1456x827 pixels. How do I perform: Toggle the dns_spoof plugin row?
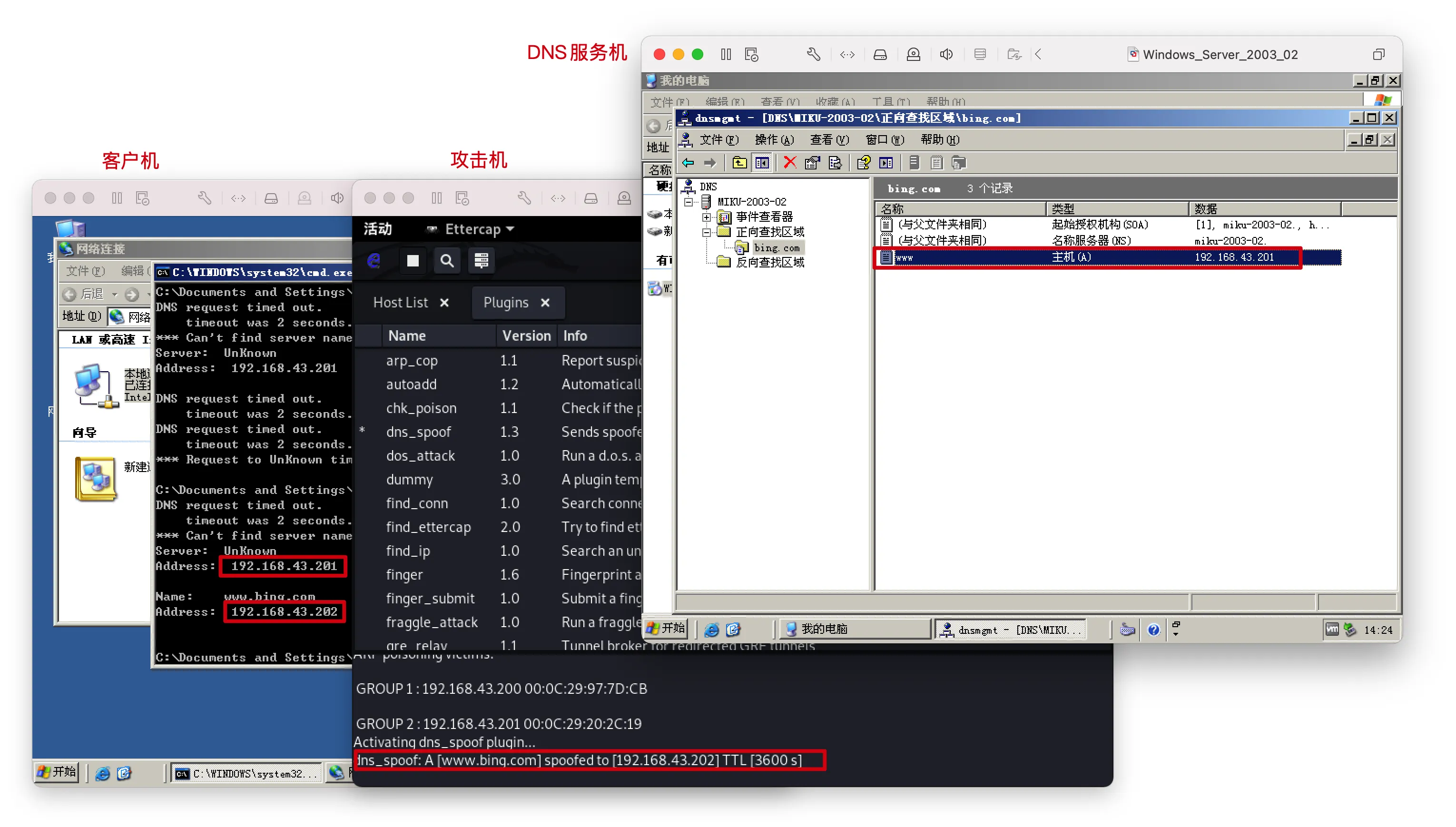[419, 432]
